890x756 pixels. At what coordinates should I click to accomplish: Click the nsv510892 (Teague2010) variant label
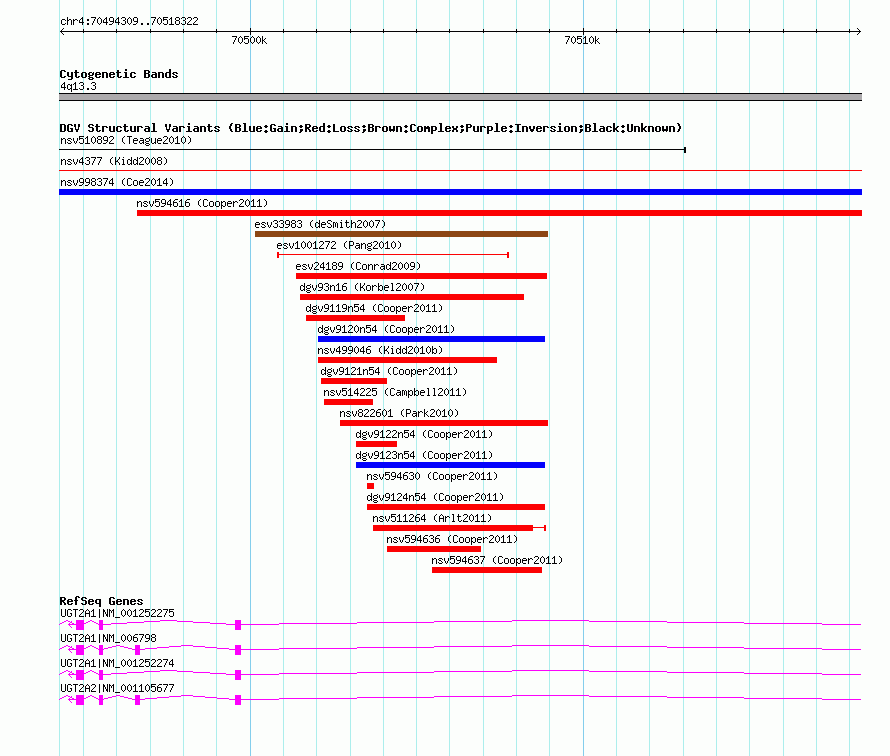pyautogui.click(x=126, y=140)
